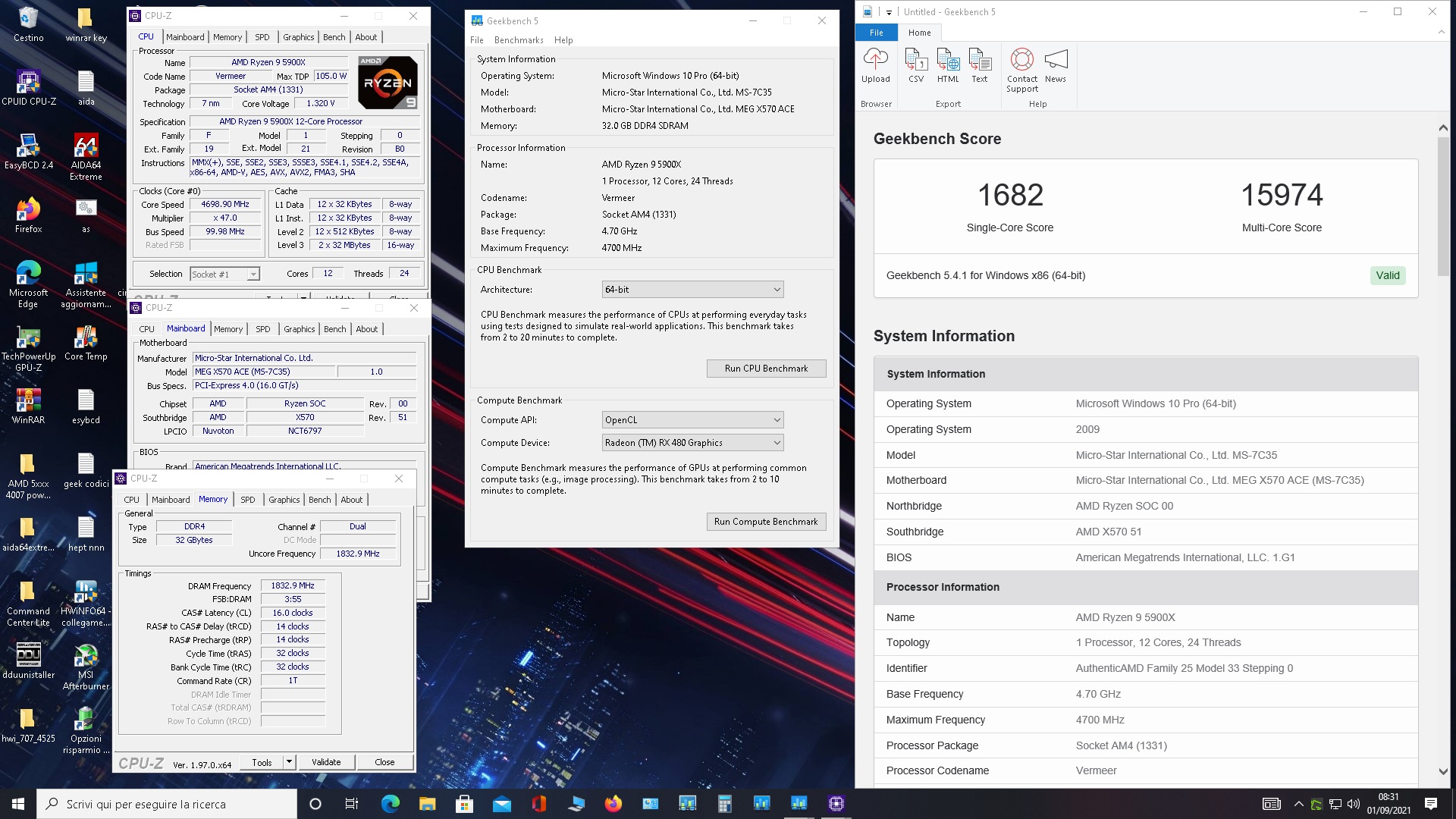Export results as HTML
Screen dimensions: 1456x819
coord(948,65)
